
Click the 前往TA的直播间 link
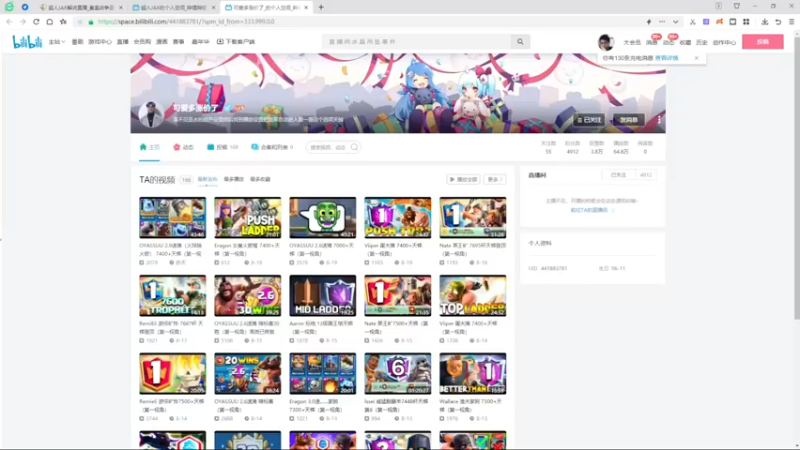point(591,210)
